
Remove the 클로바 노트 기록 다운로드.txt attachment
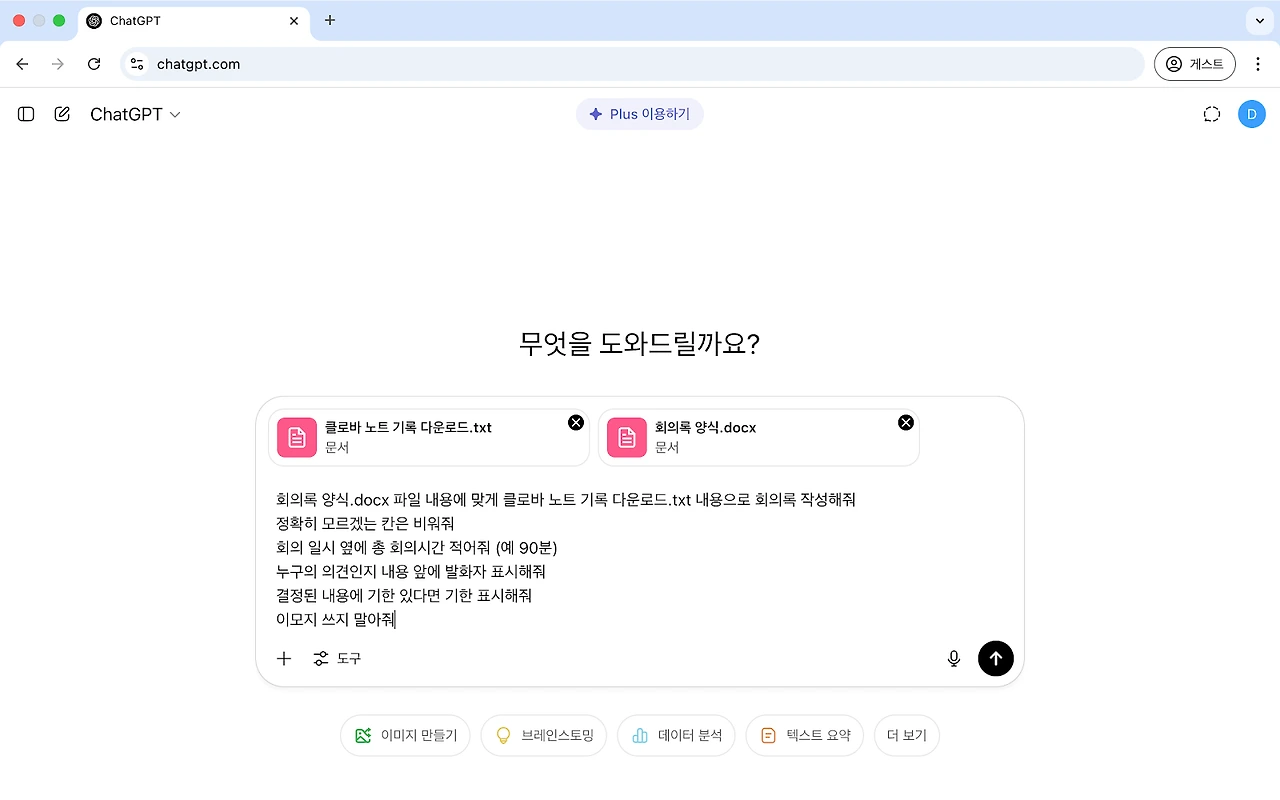click(576, 422)
